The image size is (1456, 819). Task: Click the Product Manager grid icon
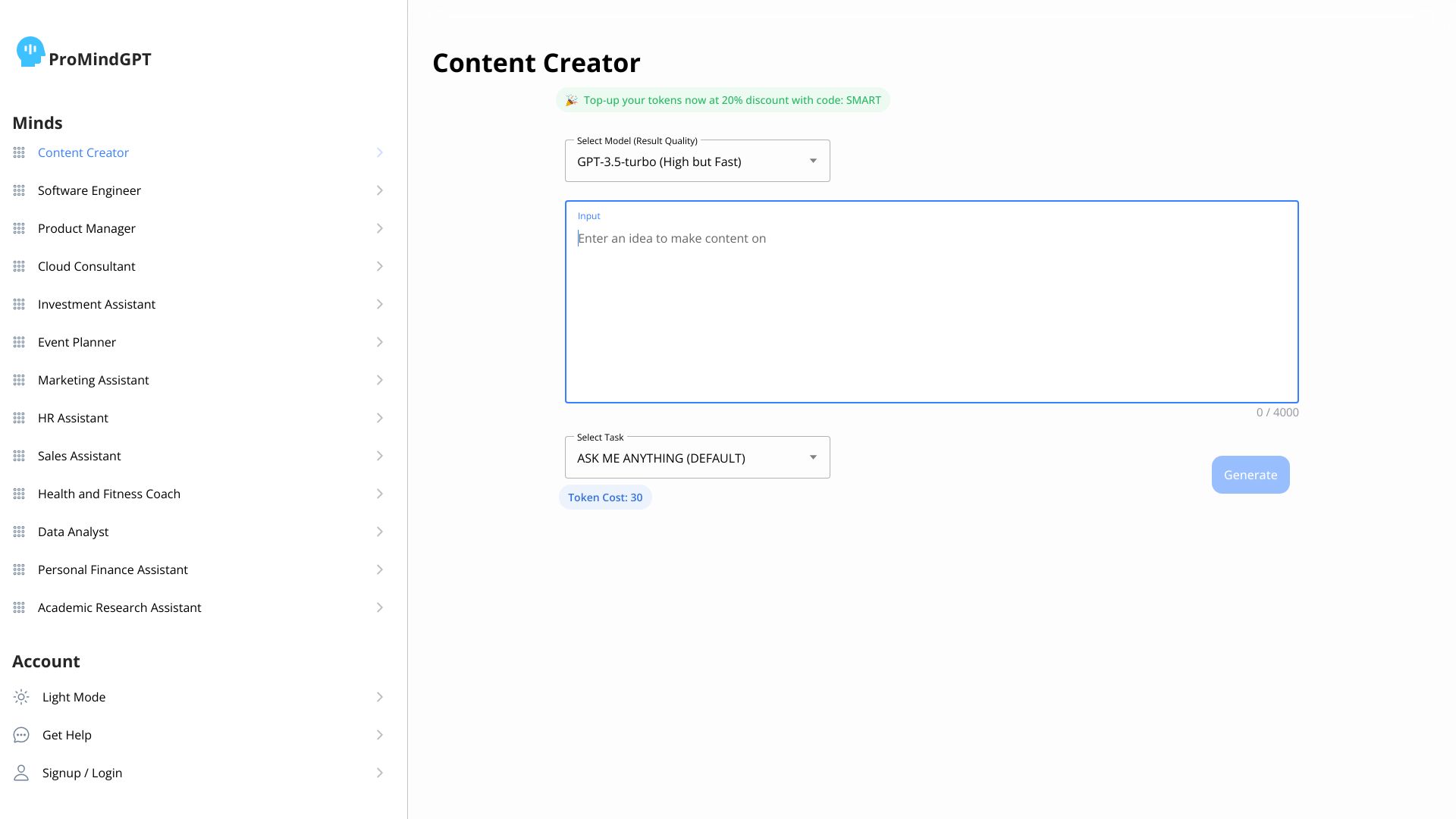[19, 228]
